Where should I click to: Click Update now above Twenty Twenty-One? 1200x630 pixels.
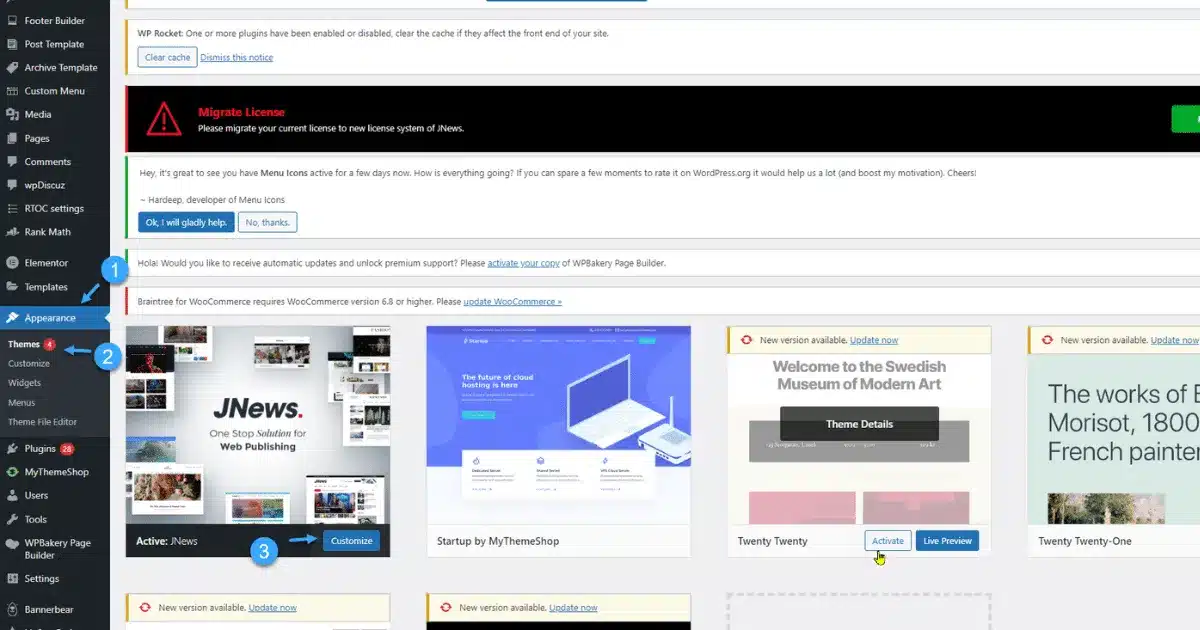coord(1175,340)
